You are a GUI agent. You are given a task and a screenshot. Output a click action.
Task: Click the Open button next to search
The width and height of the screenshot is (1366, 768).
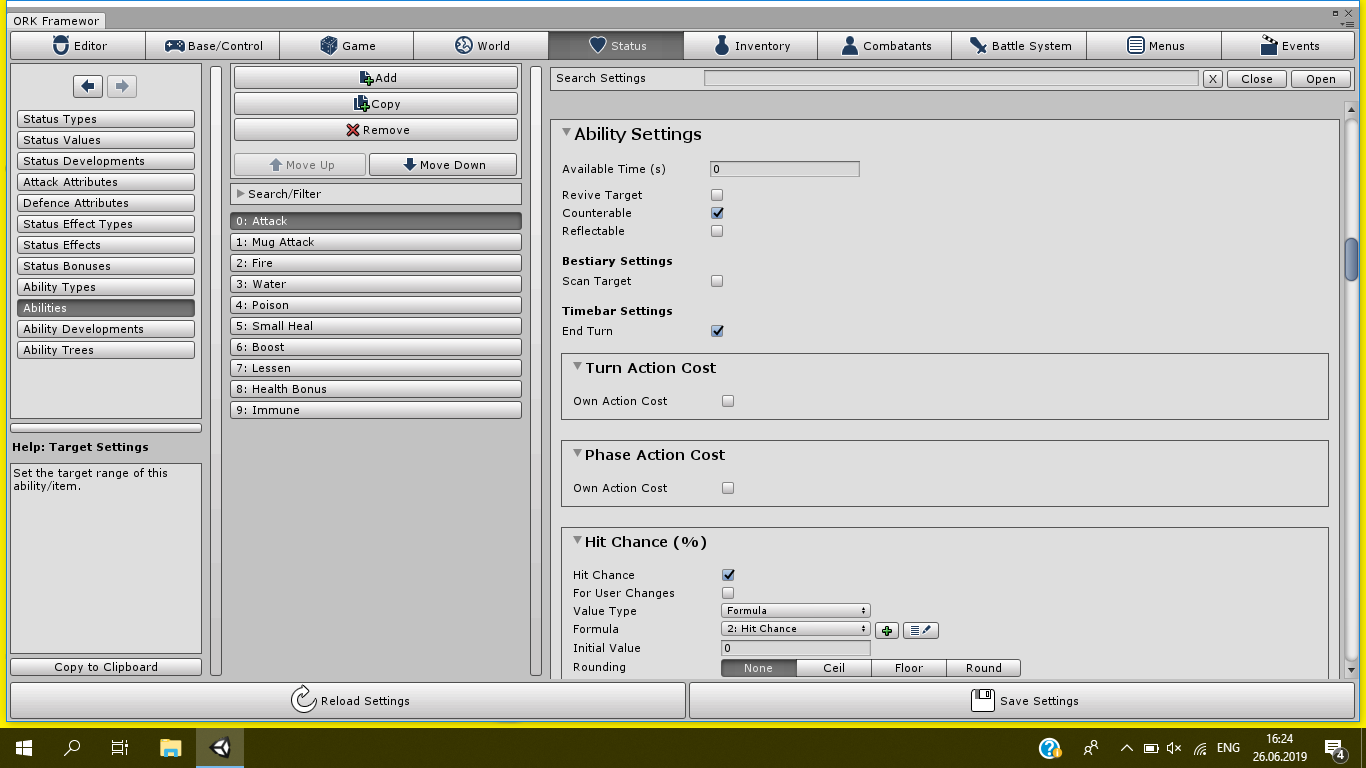[x=1320, y=79]
